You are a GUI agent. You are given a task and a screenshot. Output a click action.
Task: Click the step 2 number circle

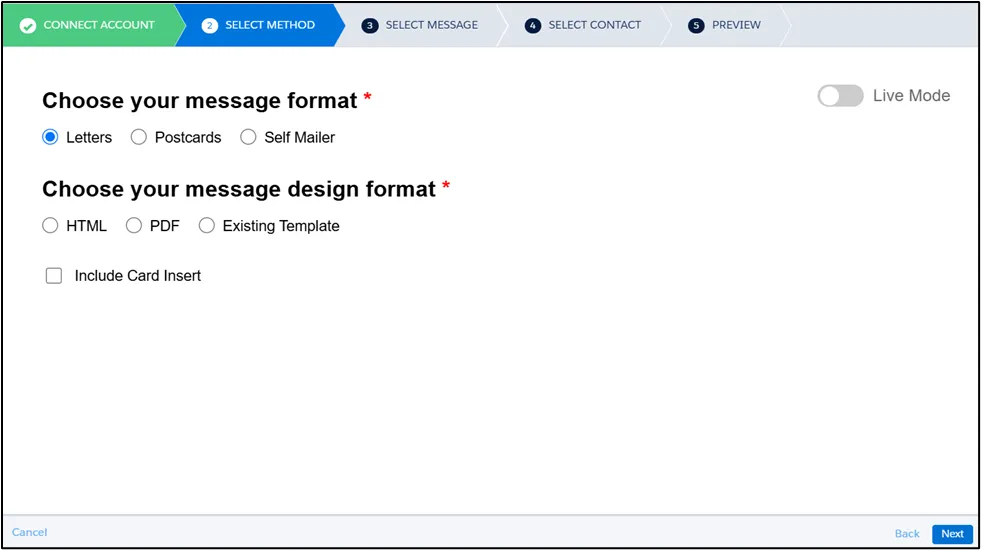click(209, 25)
